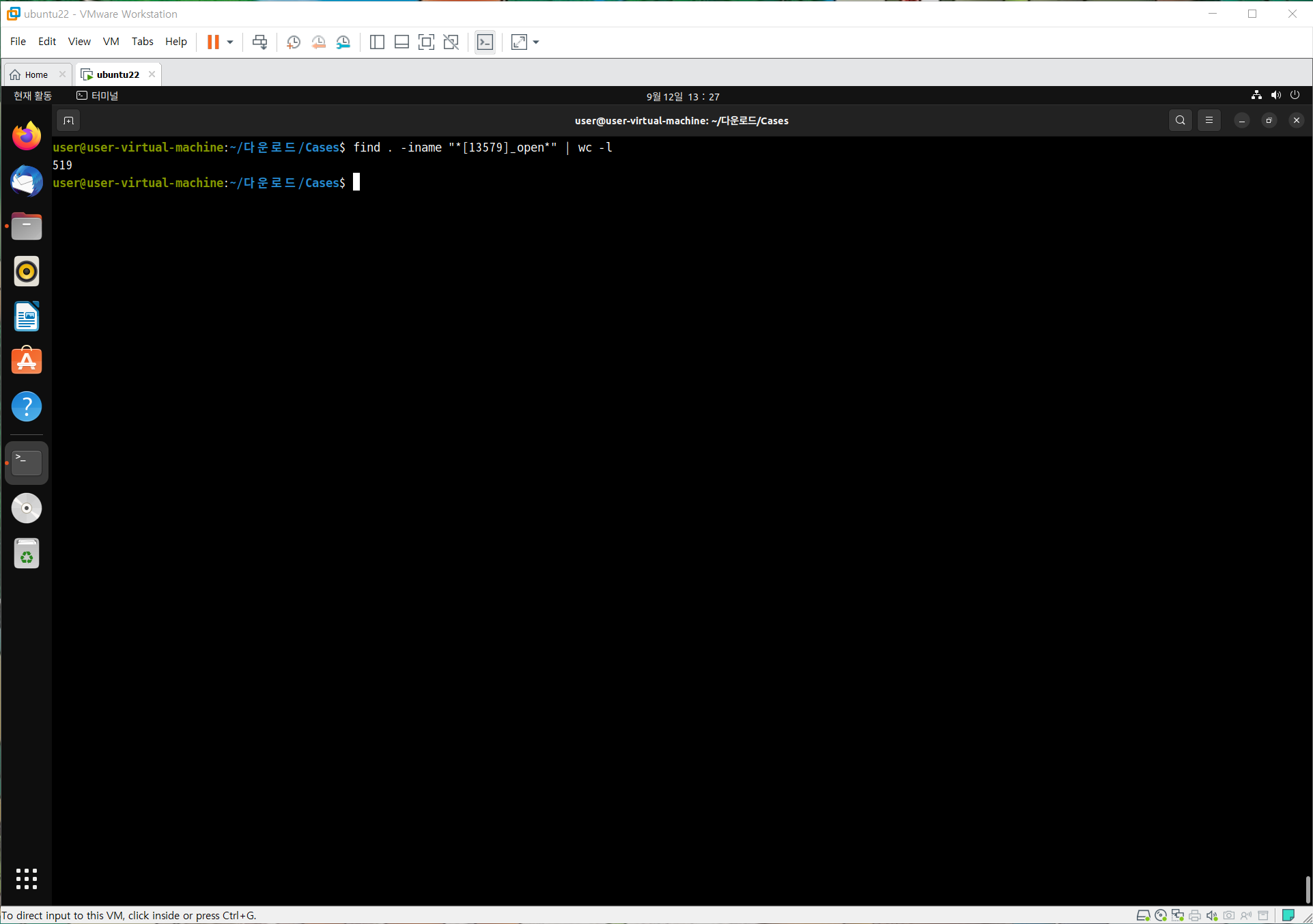Open Ubuntu Software from the dock
Image resolution: width=1313 pixels, height=924 pixels.
click(x=27, y=361)
